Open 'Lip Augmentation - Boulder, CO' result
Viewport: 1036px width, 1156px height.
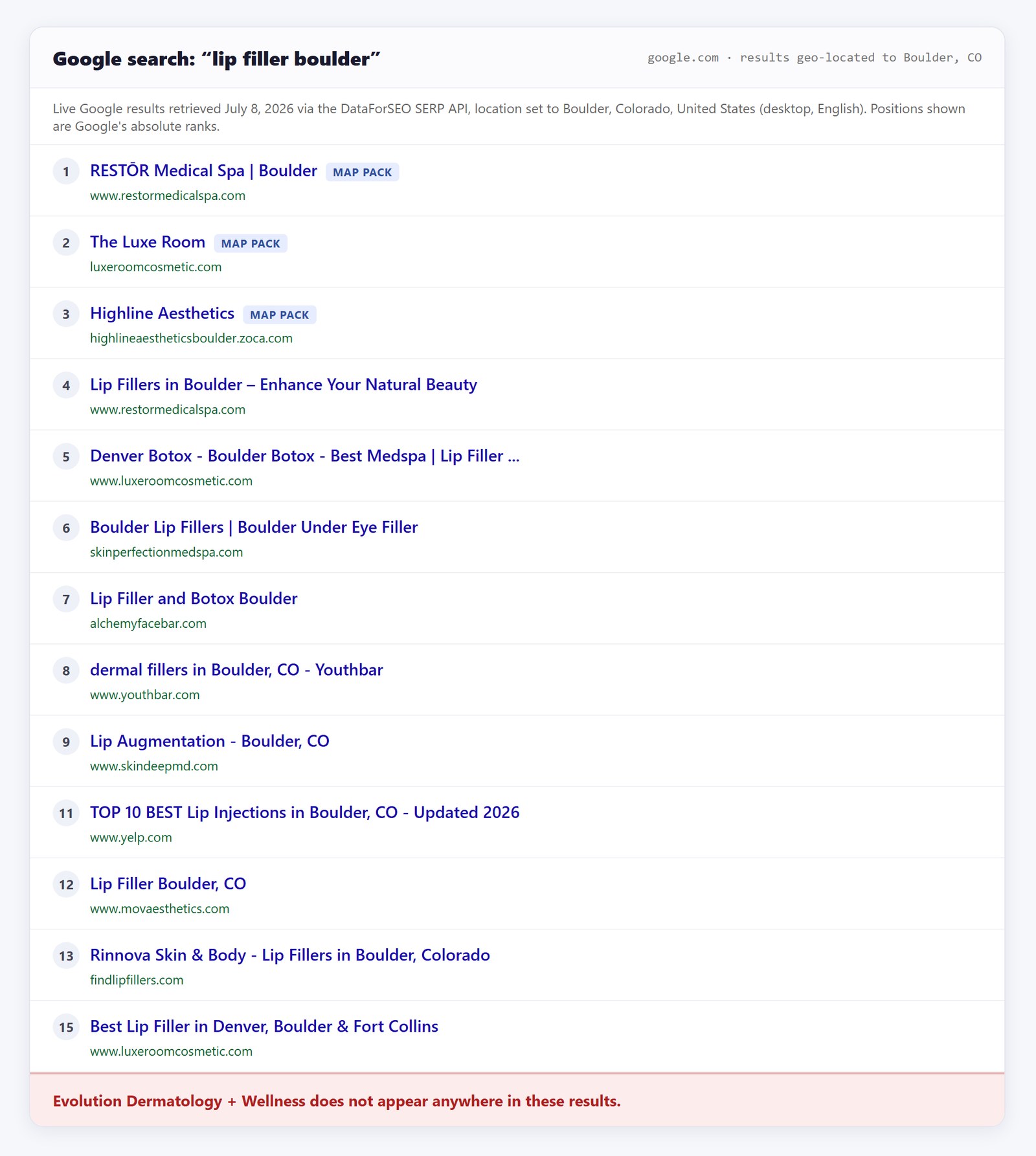click(210, 741)
